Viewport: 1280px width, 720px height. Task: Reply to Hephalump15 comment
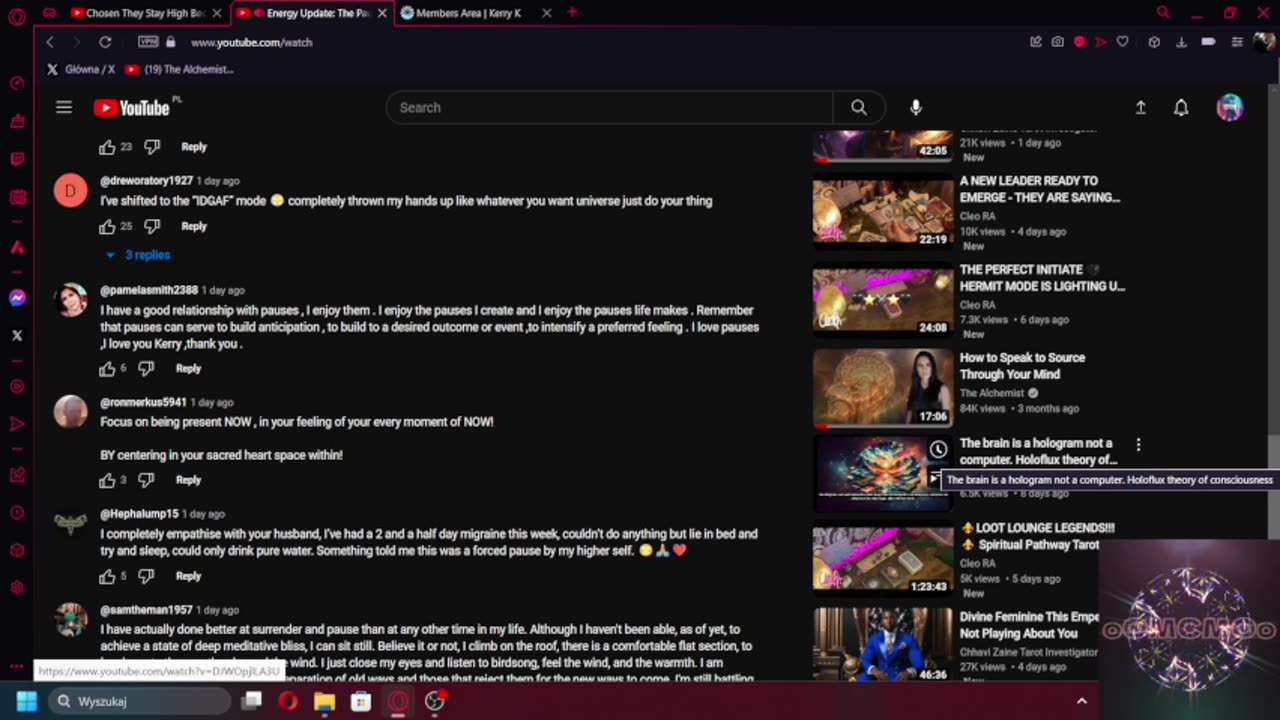point(188,576)
